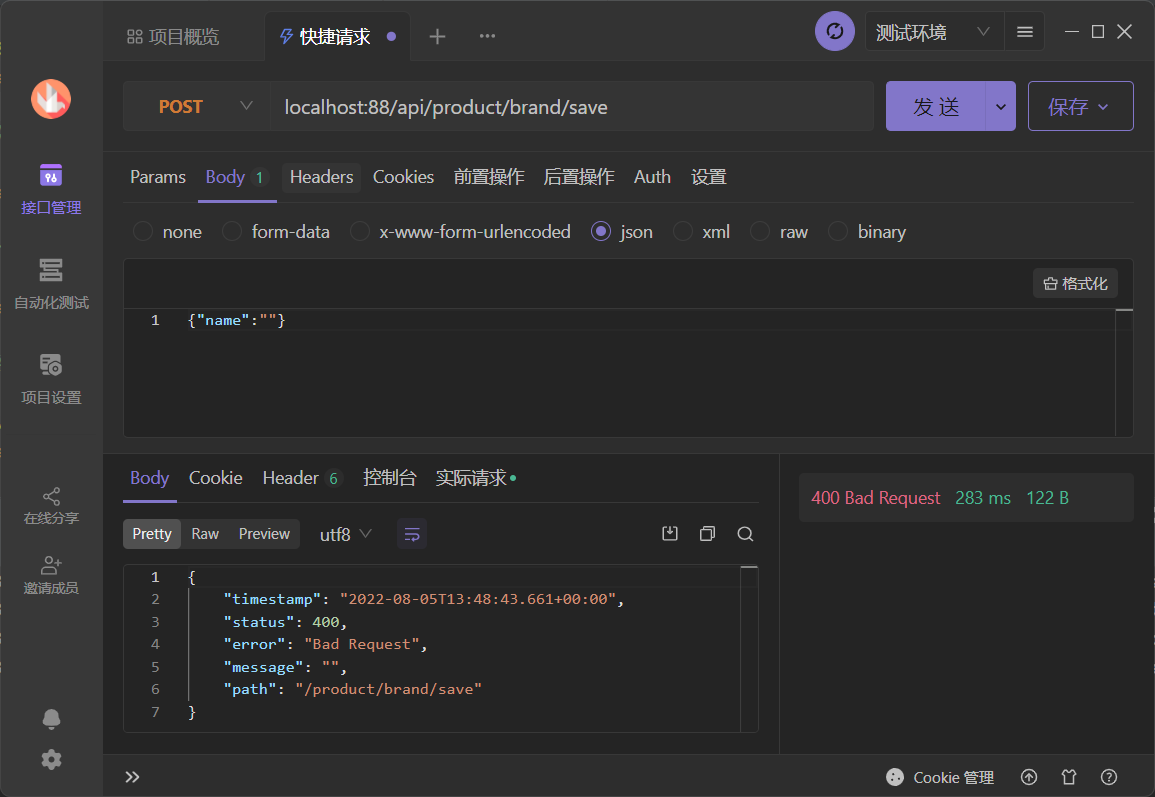
Task: Open 邀请成员 invite members
Action: coord(51,576)
